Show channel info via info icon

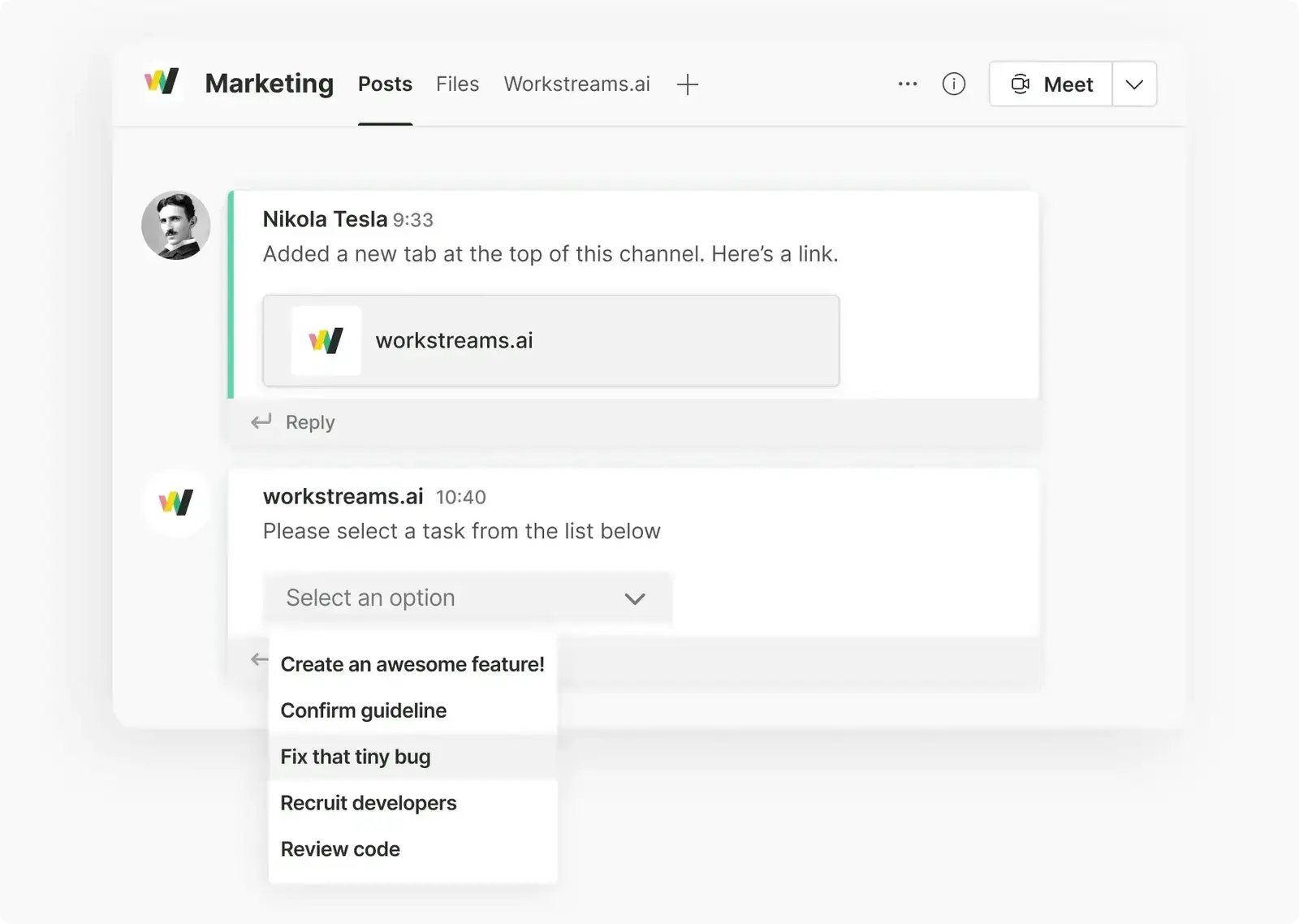click(953, 84)
